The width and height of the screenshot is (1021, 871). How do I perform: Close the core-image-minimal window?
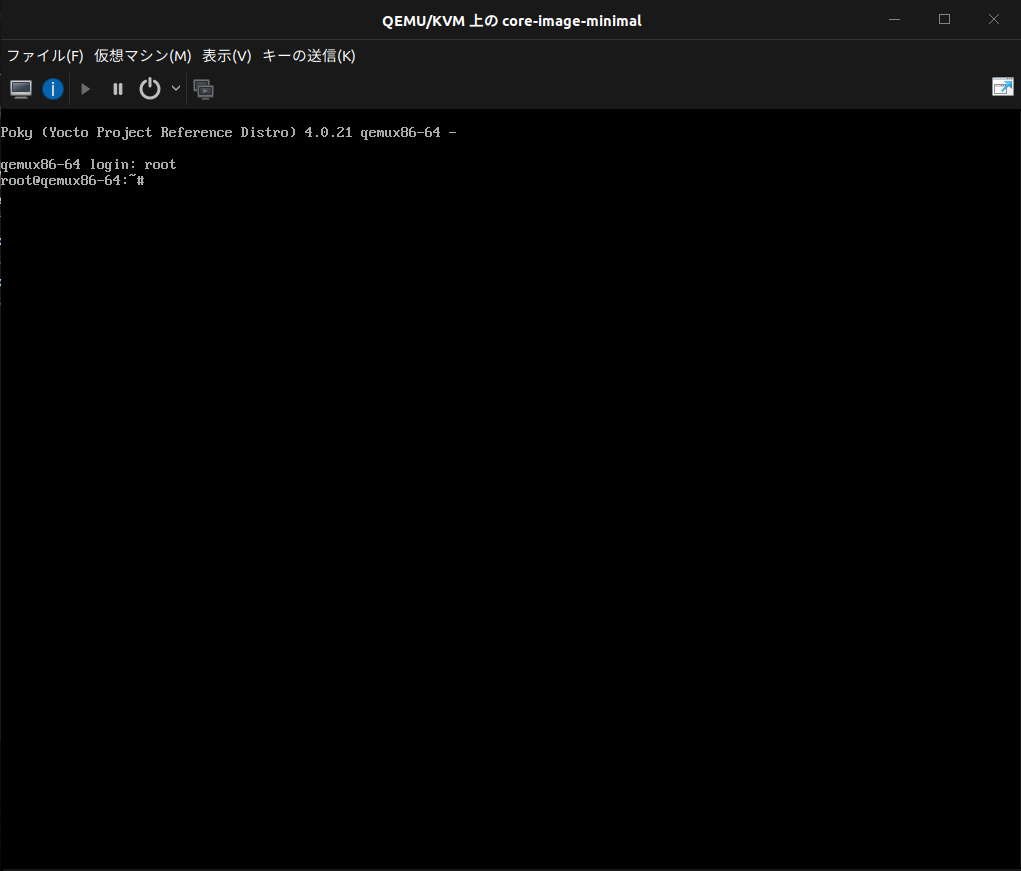994,20
